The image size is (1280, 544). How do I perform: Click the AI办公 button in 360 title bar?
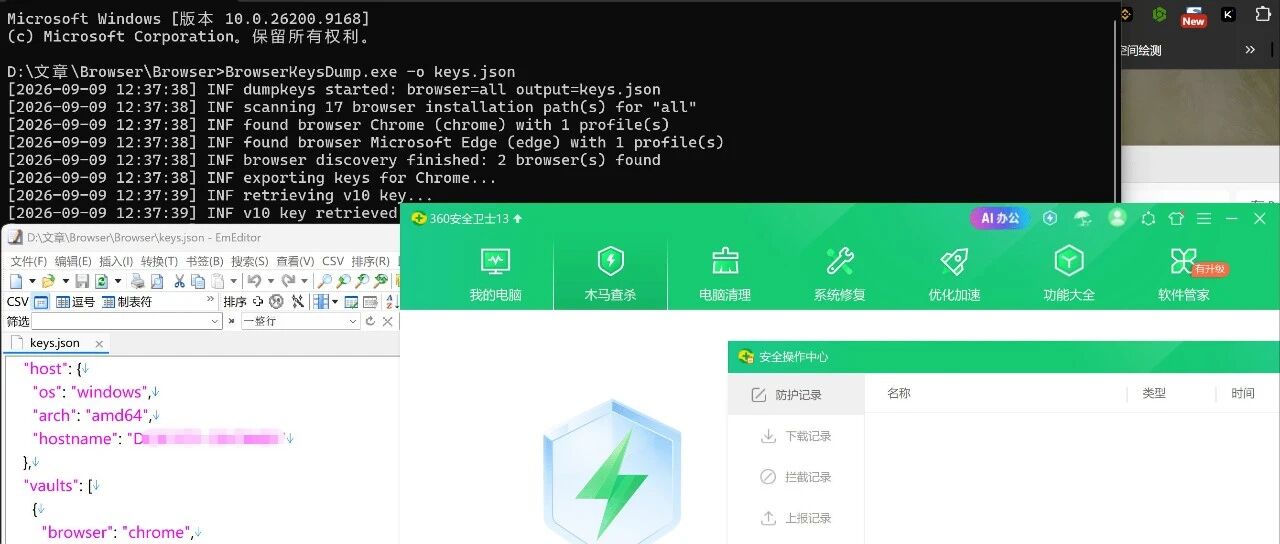click(1000, 218)
